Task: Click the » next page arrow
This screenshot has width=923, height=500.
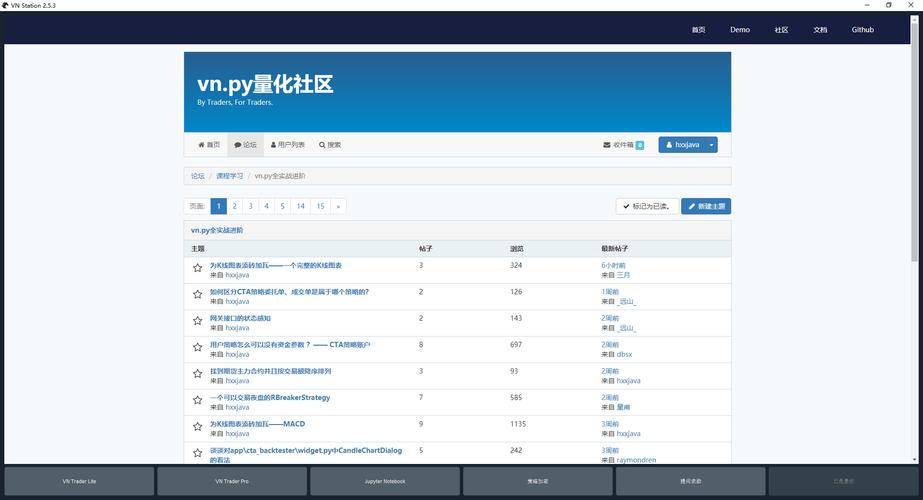Action: click(x=338, y=206)
